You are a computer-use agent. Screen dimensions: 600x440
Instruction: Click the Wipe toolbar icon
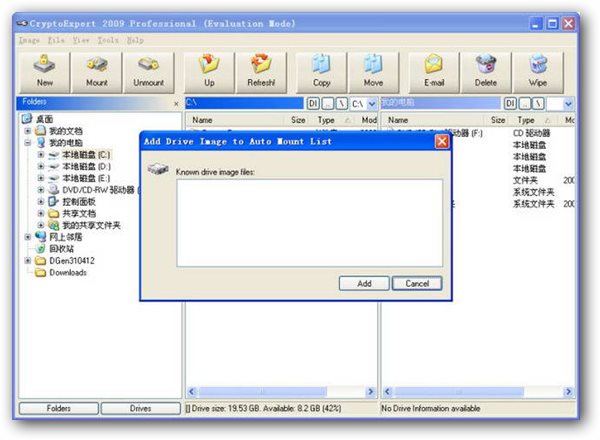click(x=538, y=73)
